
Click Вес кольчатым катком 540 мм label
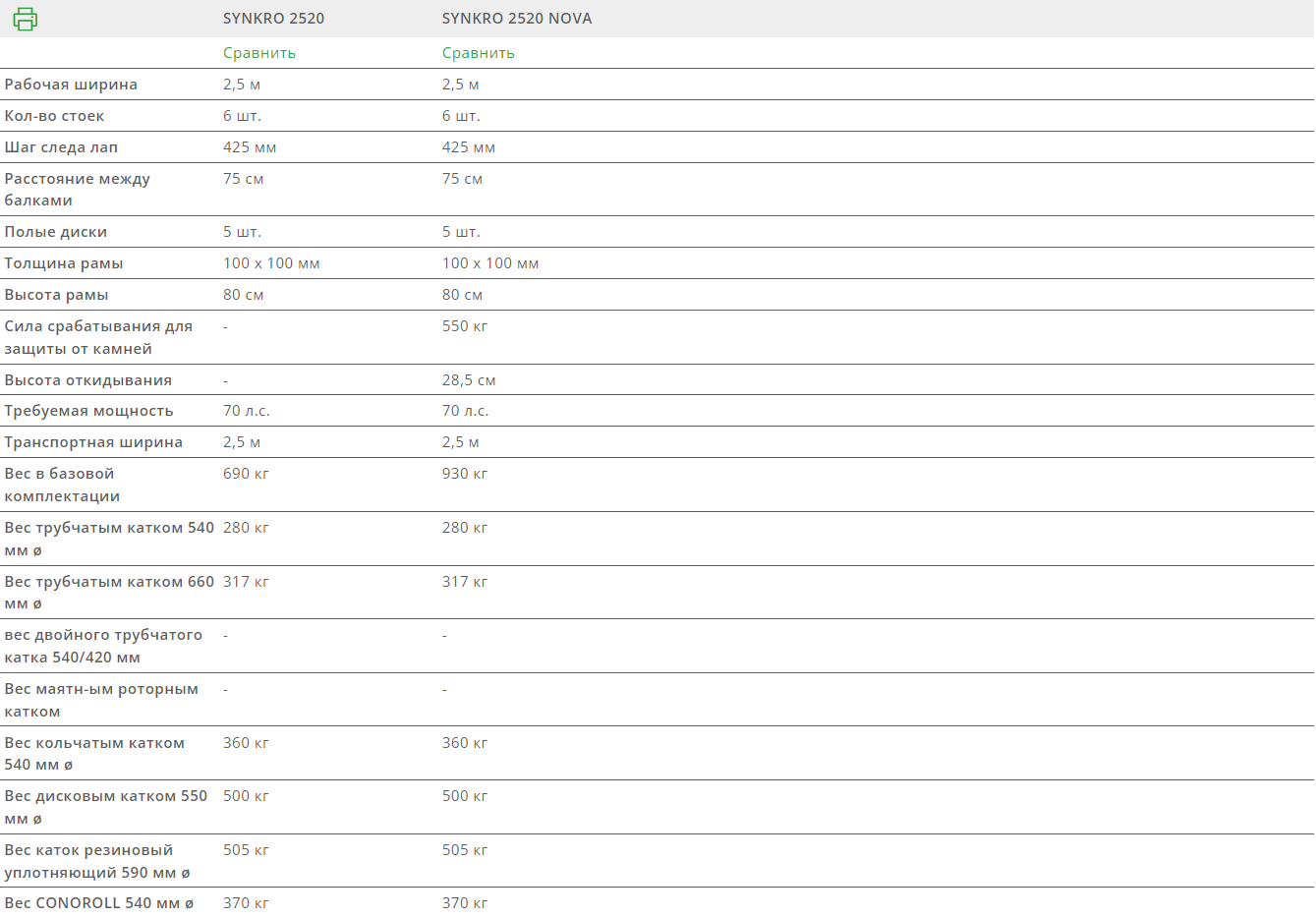[x=94, y=754]
